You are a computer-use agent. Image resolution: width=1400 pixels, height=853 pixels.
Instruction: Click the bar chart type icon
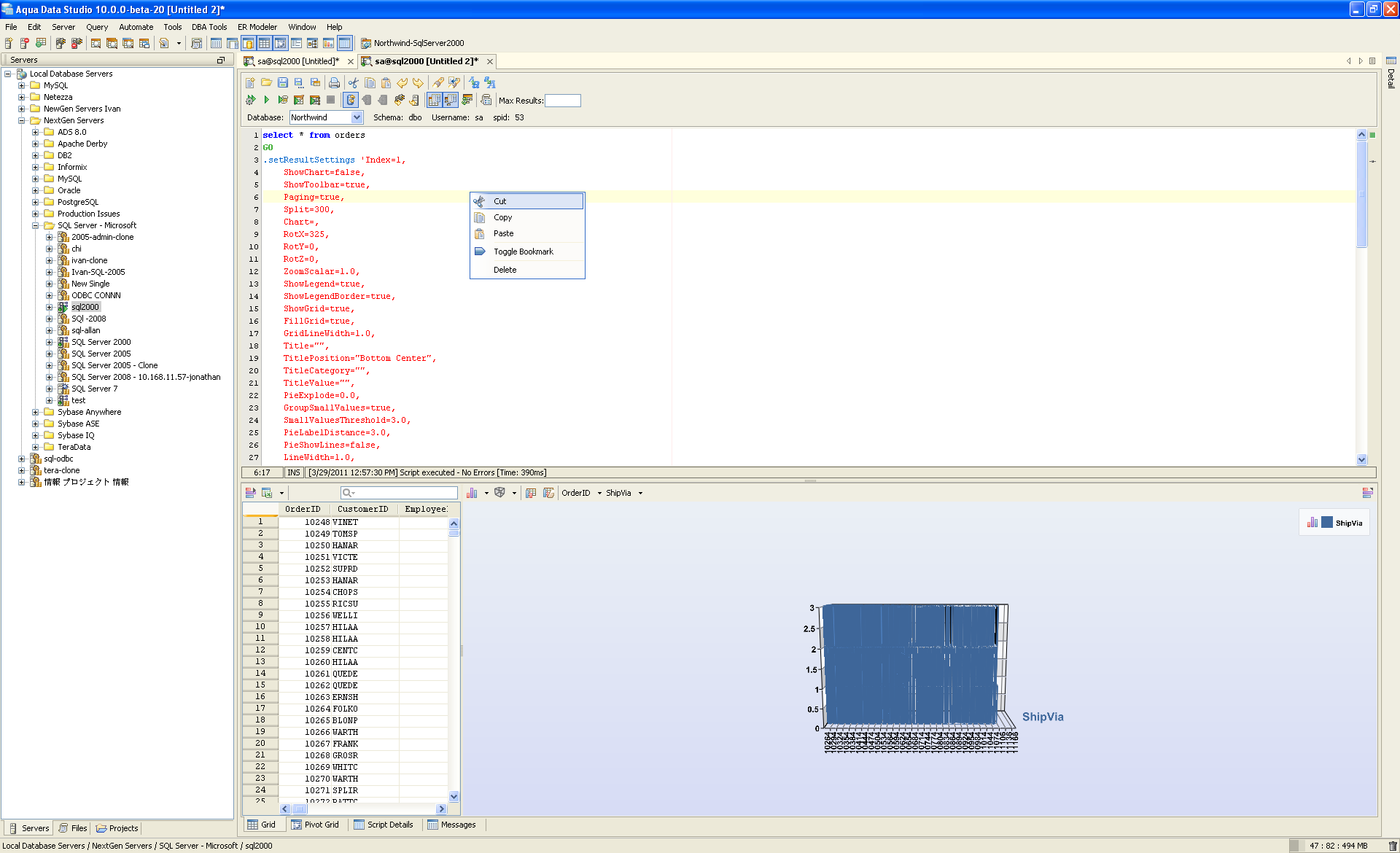pos(472,493)
